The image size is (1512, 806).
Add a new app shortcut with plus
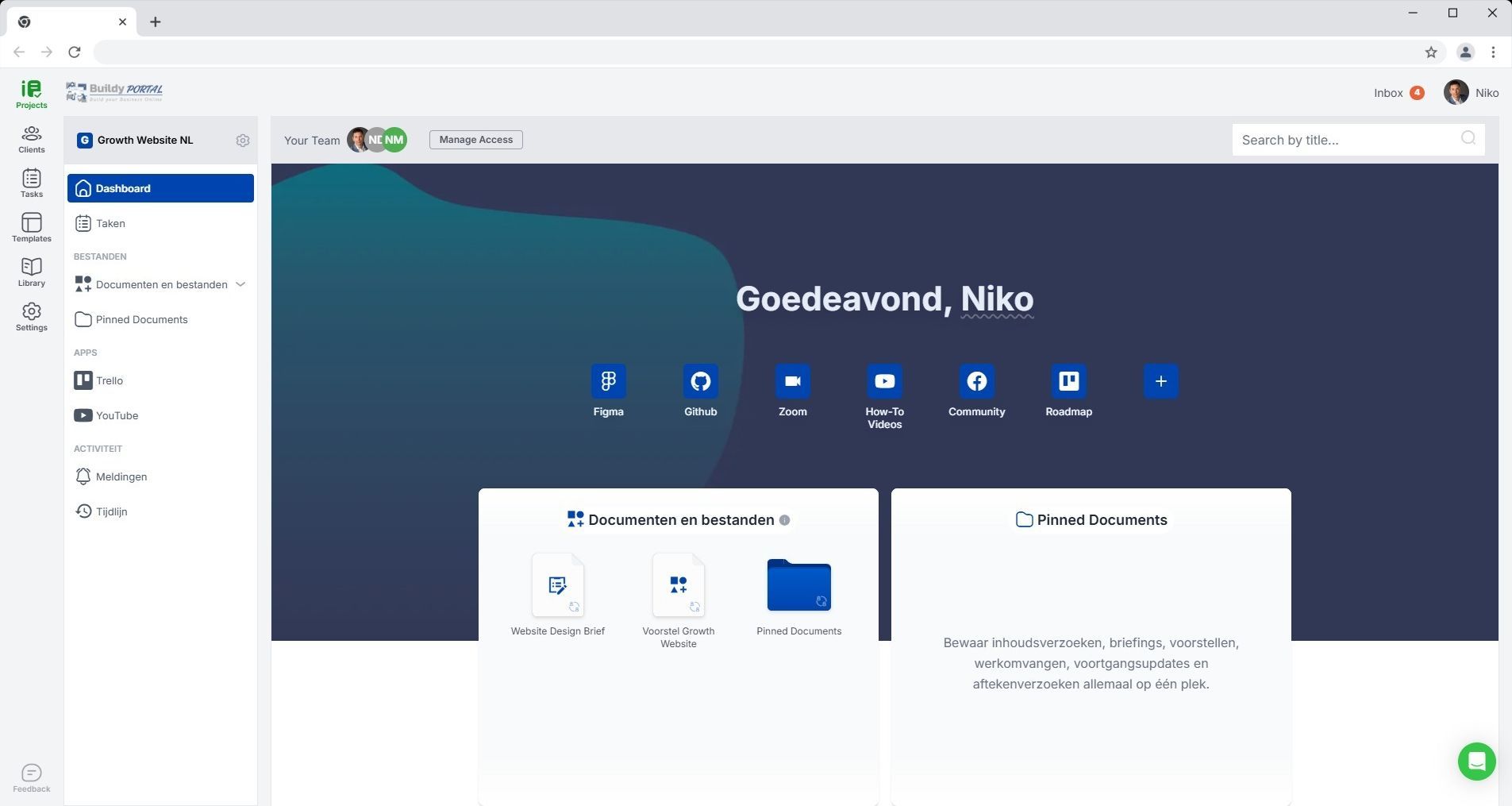click(1160, 381)
